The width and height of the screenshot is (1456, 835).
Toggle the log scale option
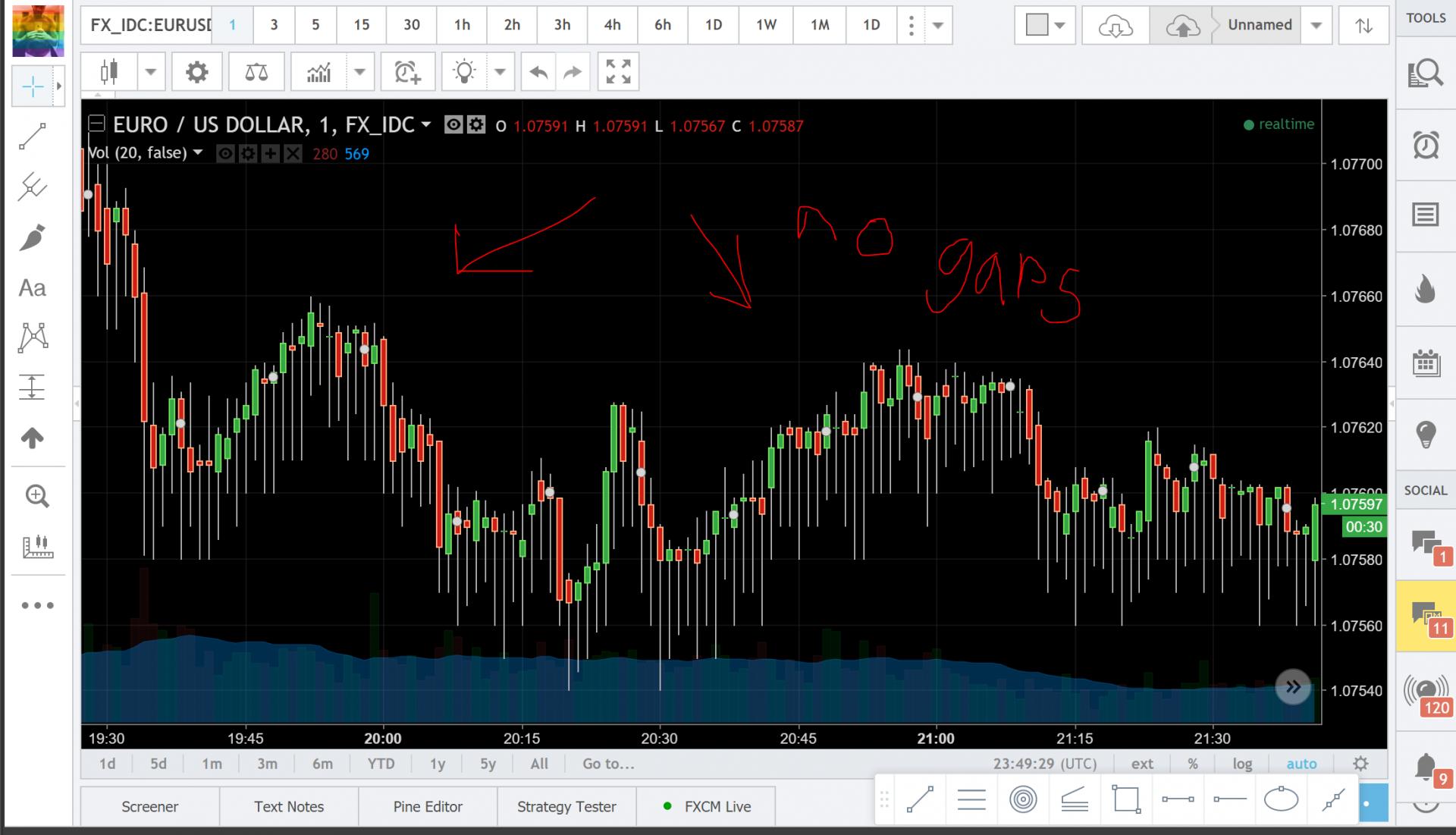[x=1242, y=764]
